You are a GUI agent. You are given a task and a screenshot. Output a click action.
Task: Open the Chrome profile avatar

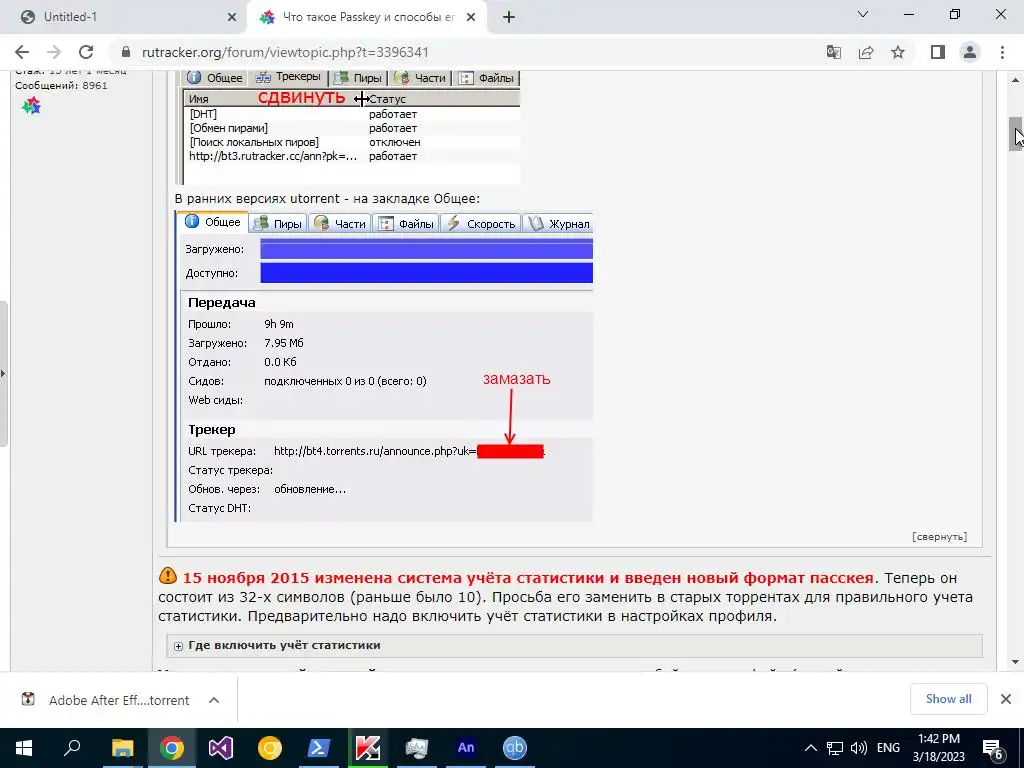(970, 52)
